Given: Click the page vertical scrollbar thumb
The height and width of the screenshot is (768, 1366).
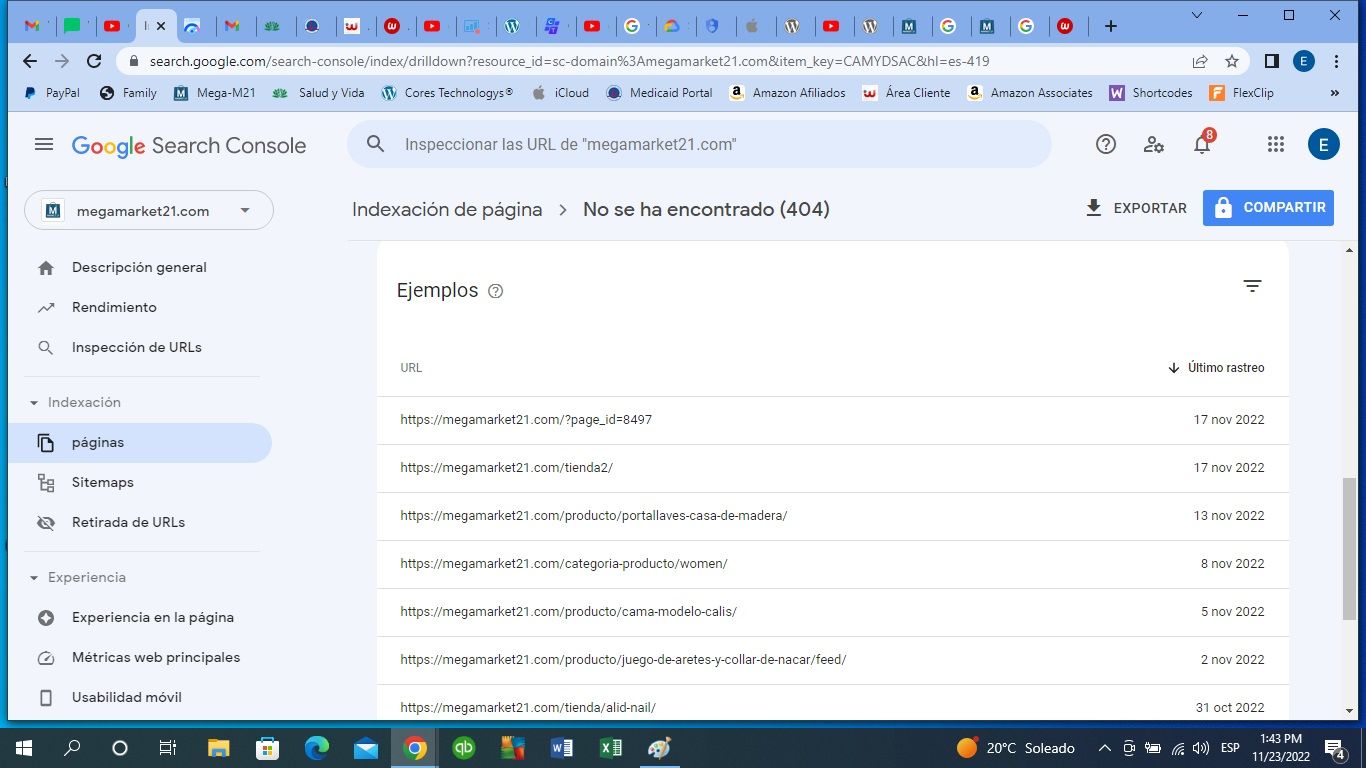Looking at the screenshot, I should pos(1349,548).
